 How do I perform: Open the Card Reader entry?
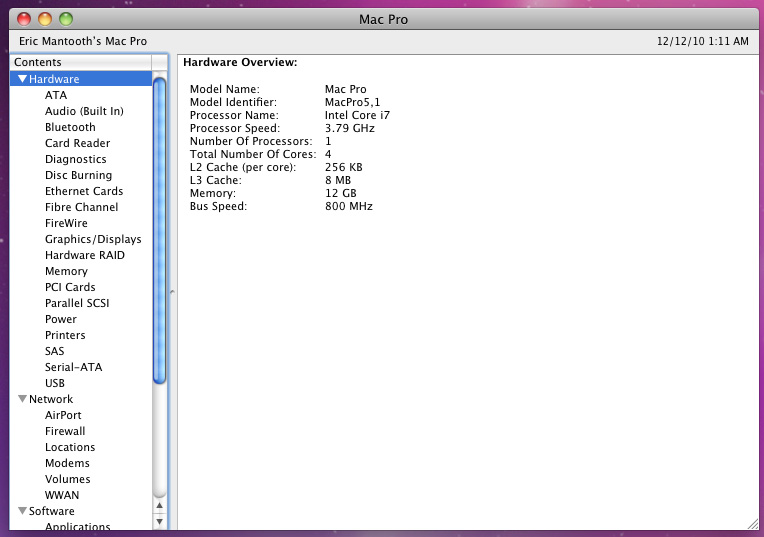point(77,143)
